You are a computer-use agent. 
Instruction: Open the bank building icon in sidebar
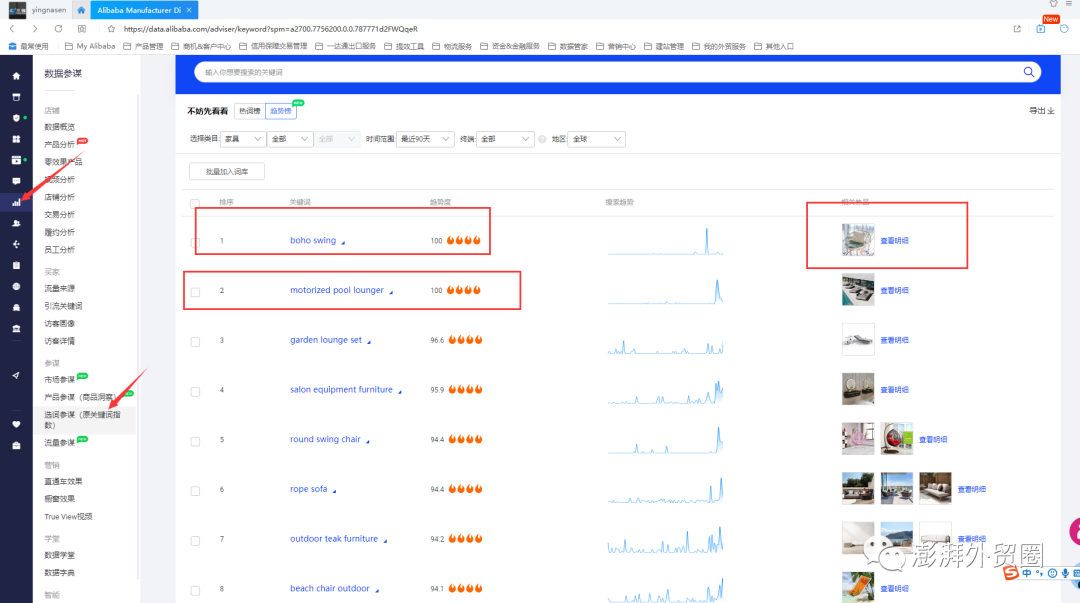click(16, 329)
